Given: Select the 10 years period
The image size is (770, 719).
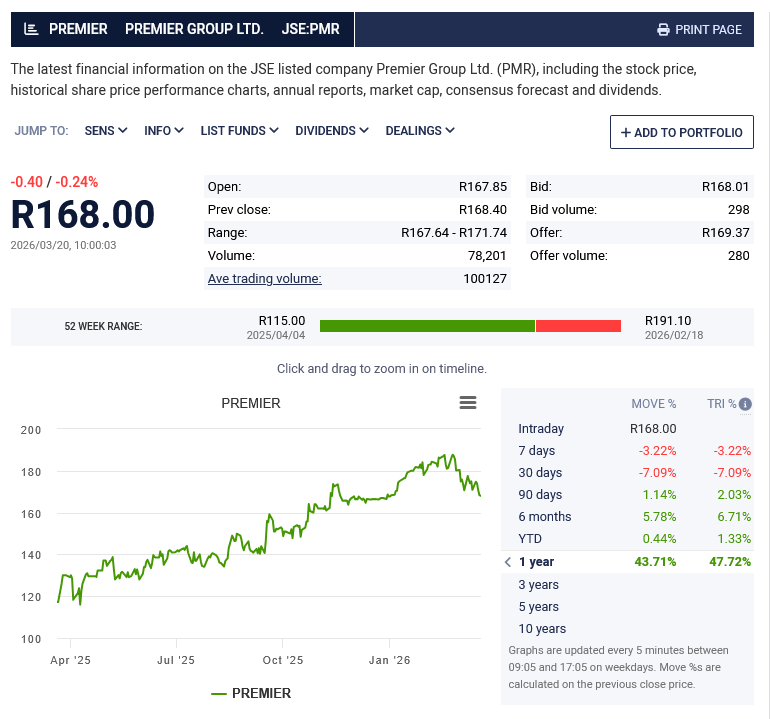Looking at the screenshot, I should pyautogui.click(x=627, y=629).
